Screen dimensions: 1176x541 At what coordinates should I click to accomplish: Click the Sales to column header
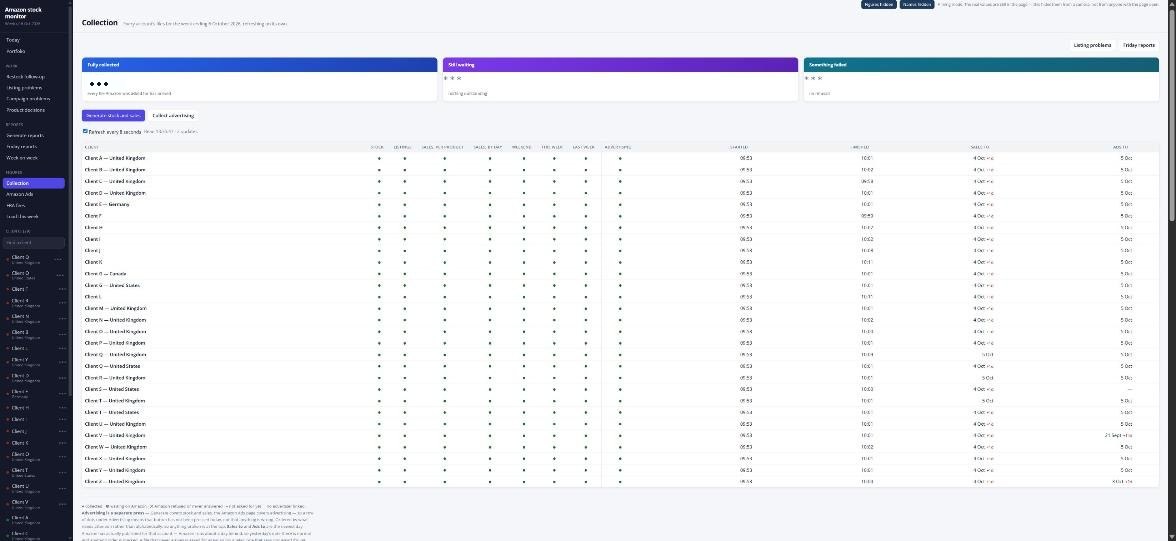981,147
